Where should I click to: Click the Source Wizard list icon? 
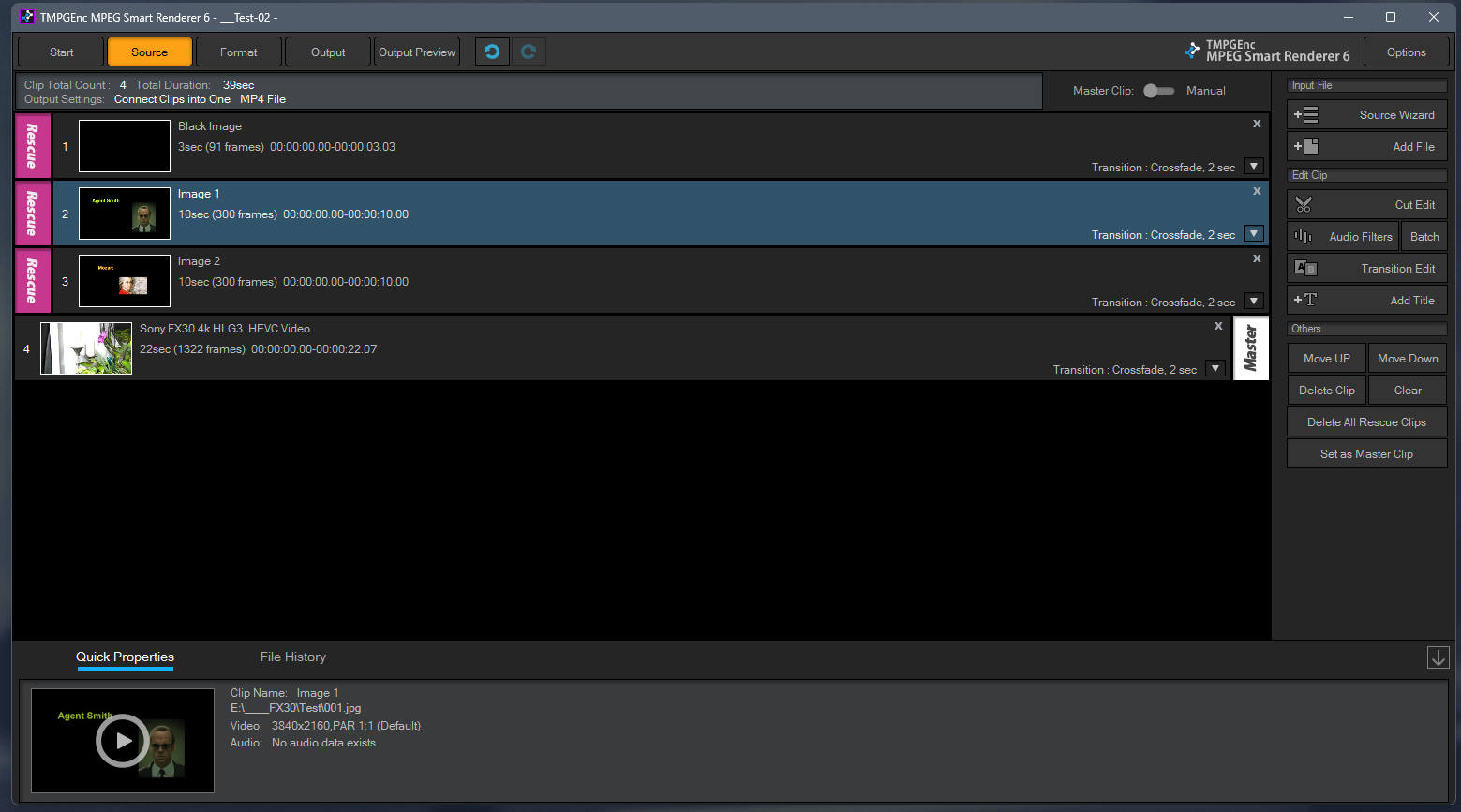(1305, 115)
